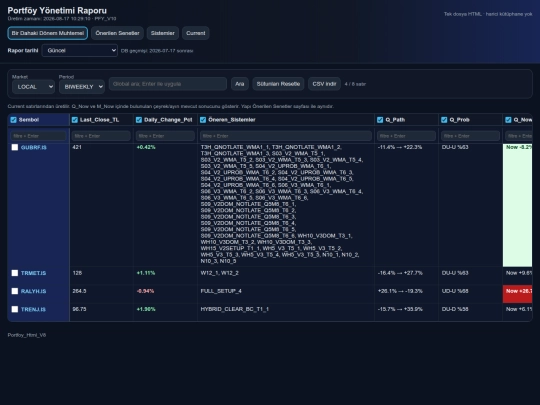
Task: Disable the Öneren_Sistemler column checkbox
Action: (203, 120)
